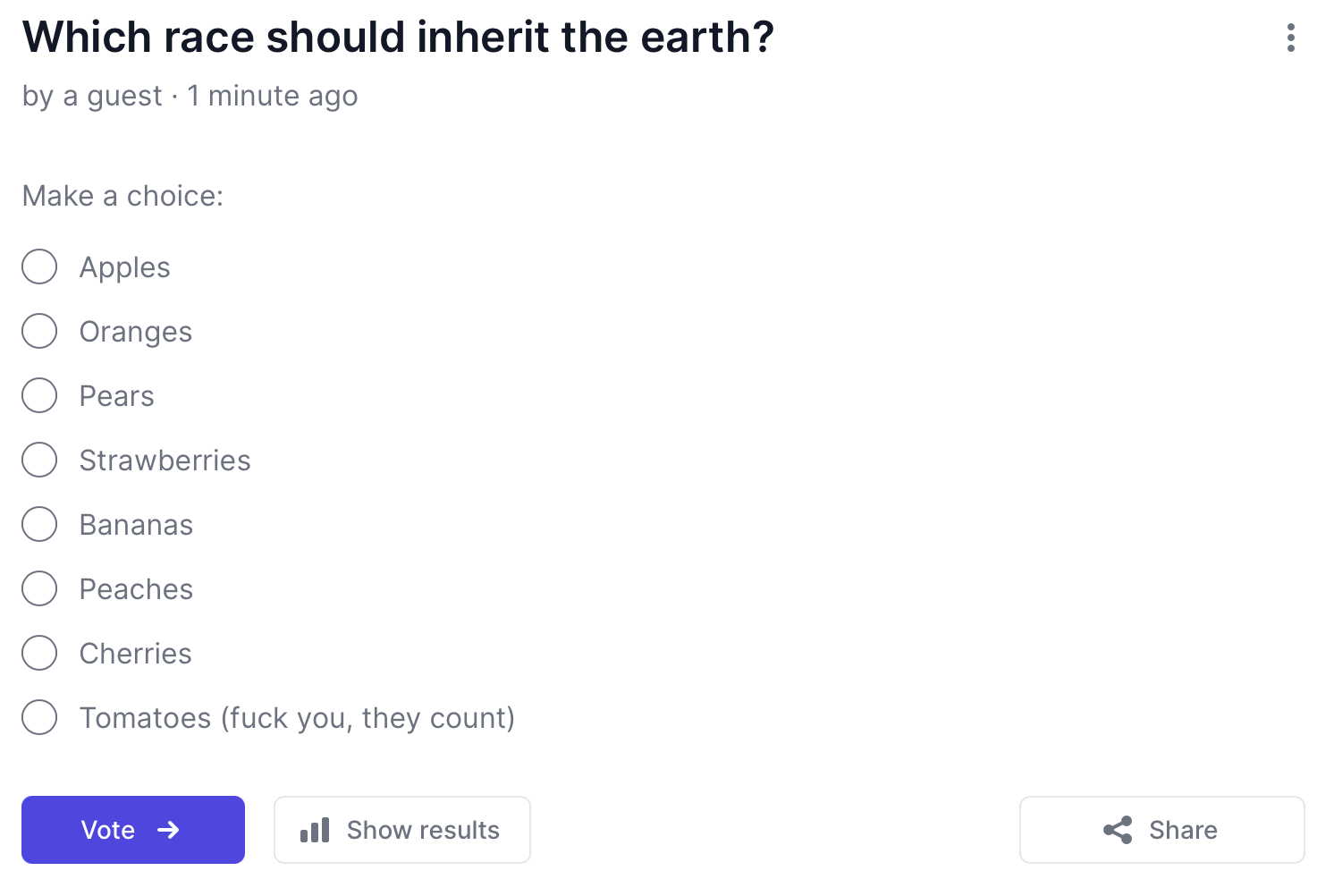This screenshot has height=896, width=1334.
Task: Open the Share button
Action: tap(1161, 830)
